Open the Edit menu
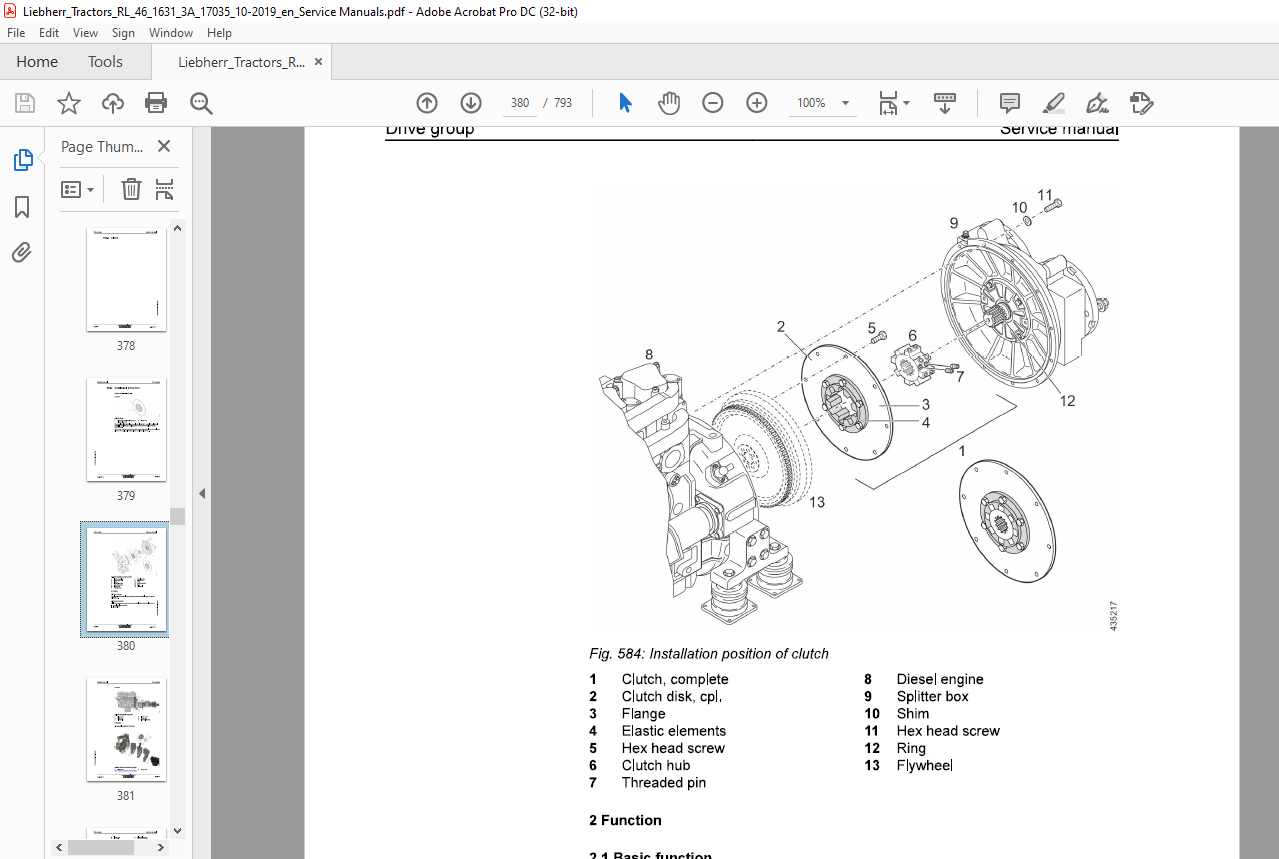 49,33
